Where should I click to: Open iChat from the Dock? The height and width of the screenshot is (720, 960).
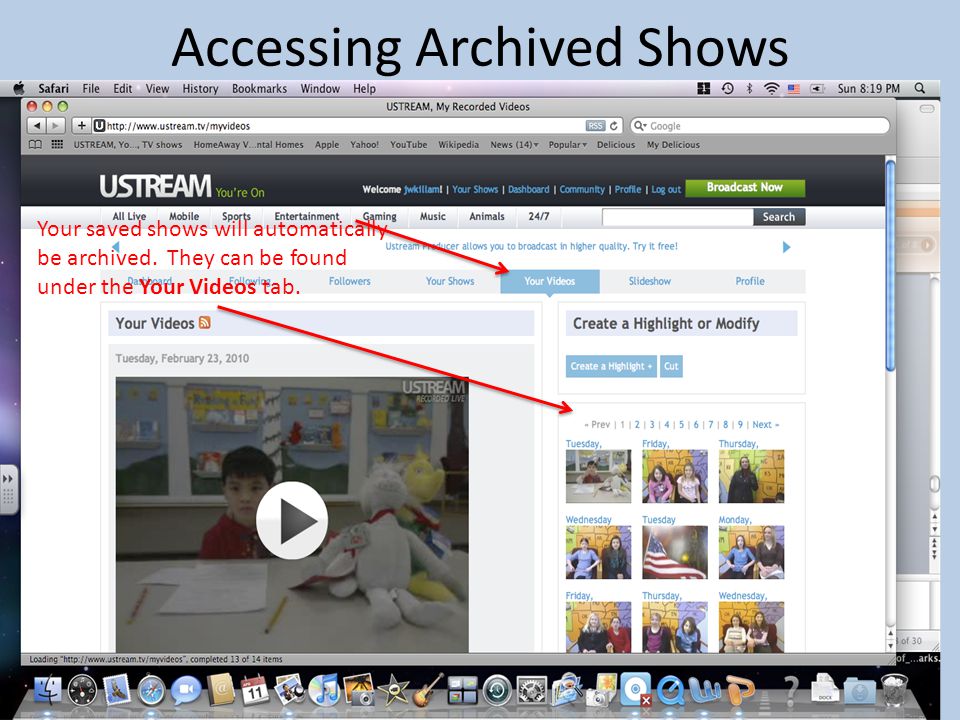[186, 691]
